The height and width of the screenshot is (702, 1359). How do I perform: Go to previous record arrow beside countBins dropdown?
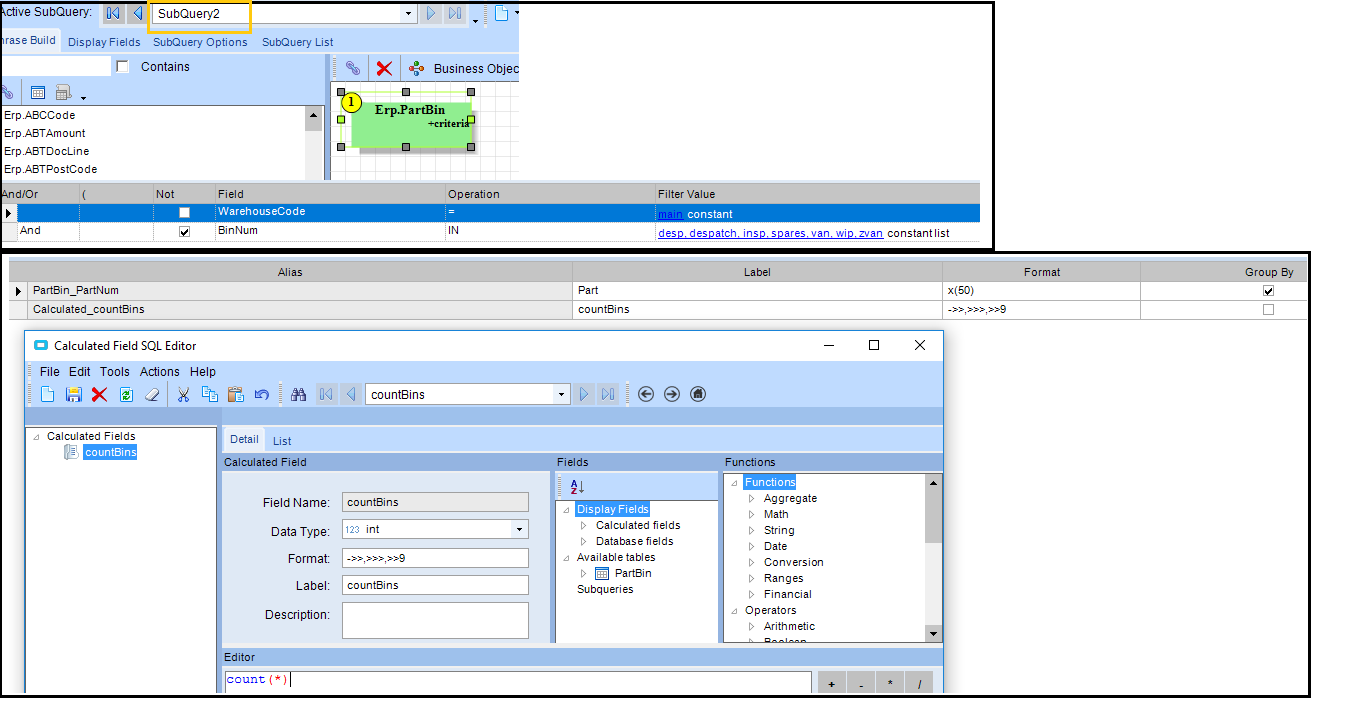coord(350,394)
